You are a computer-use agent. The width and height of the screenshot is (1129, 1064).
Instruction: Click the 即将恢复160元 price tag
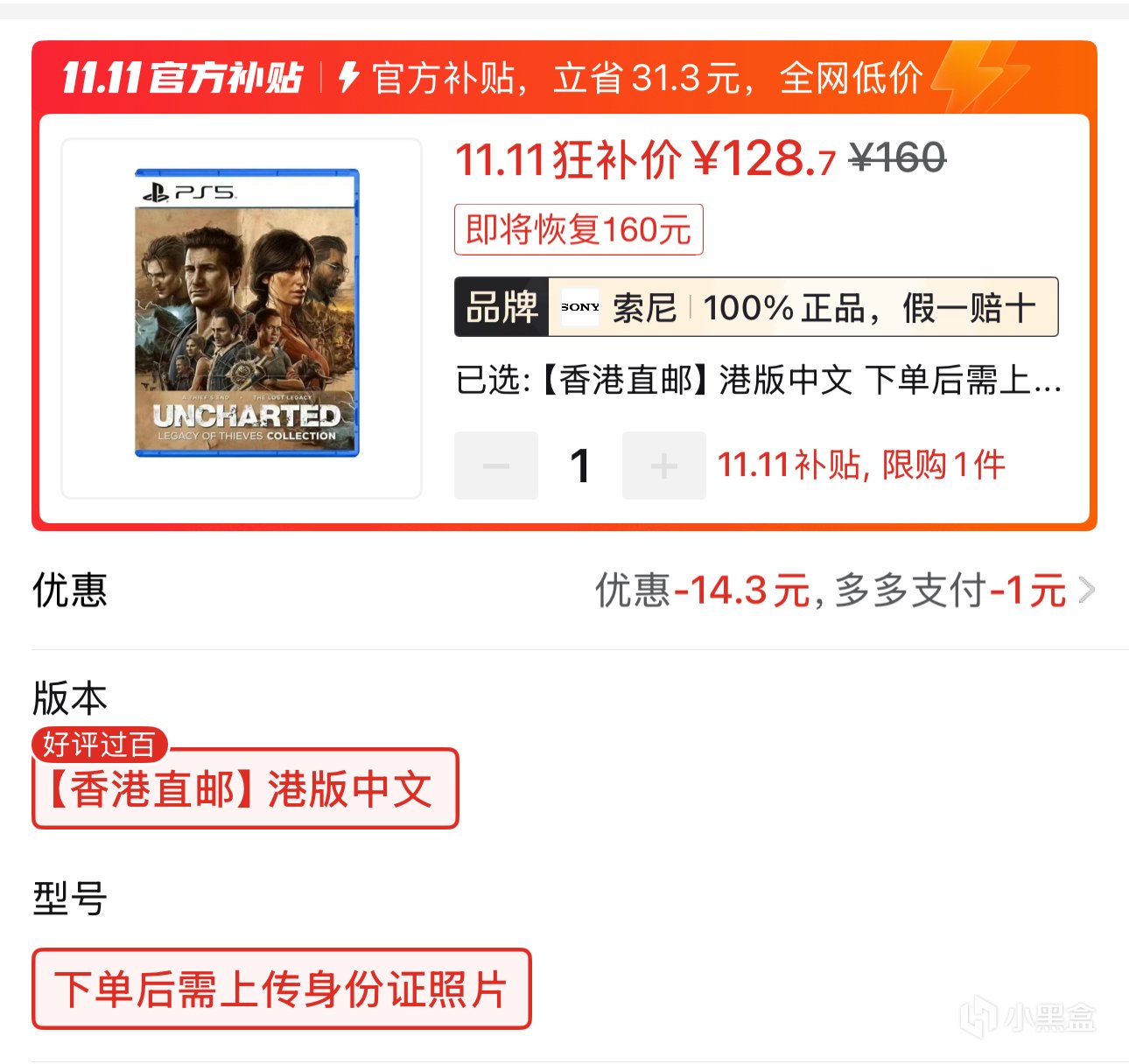(x=579, y=230)
